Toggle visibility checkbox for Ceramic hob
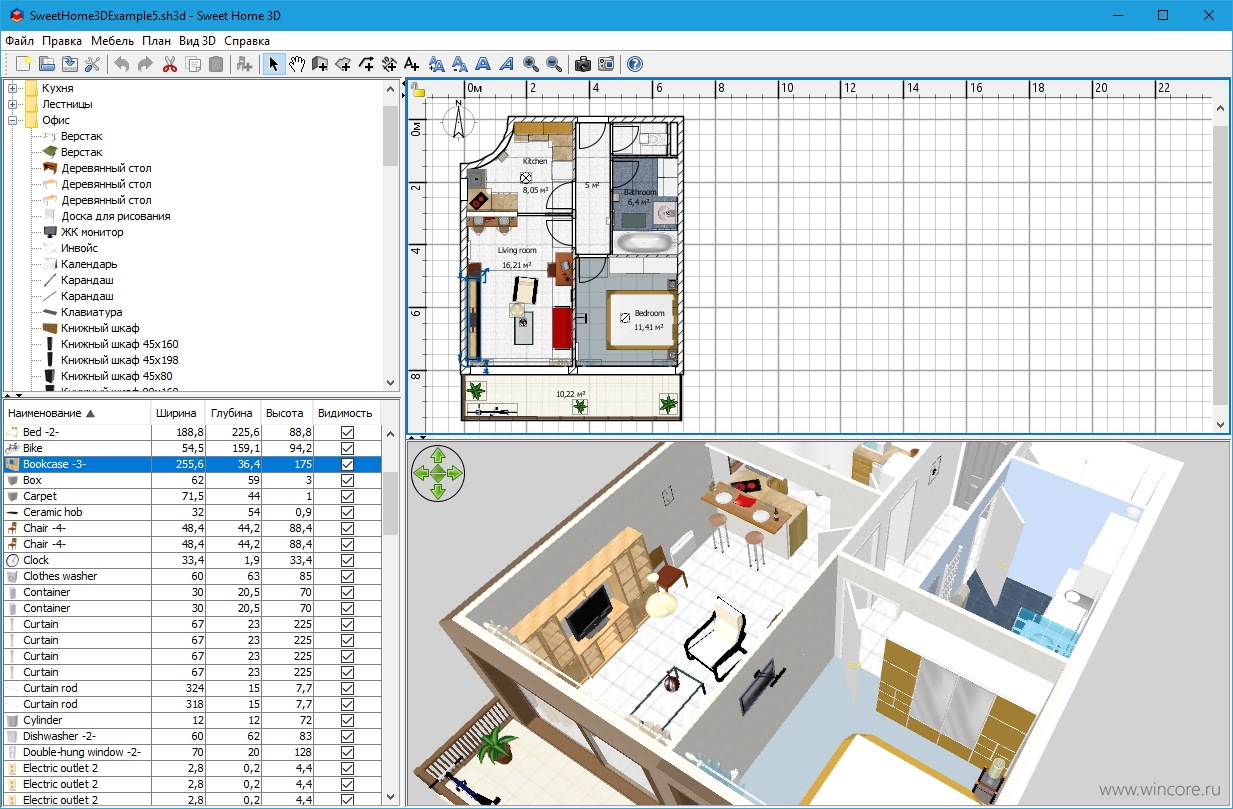 [347, 512]
